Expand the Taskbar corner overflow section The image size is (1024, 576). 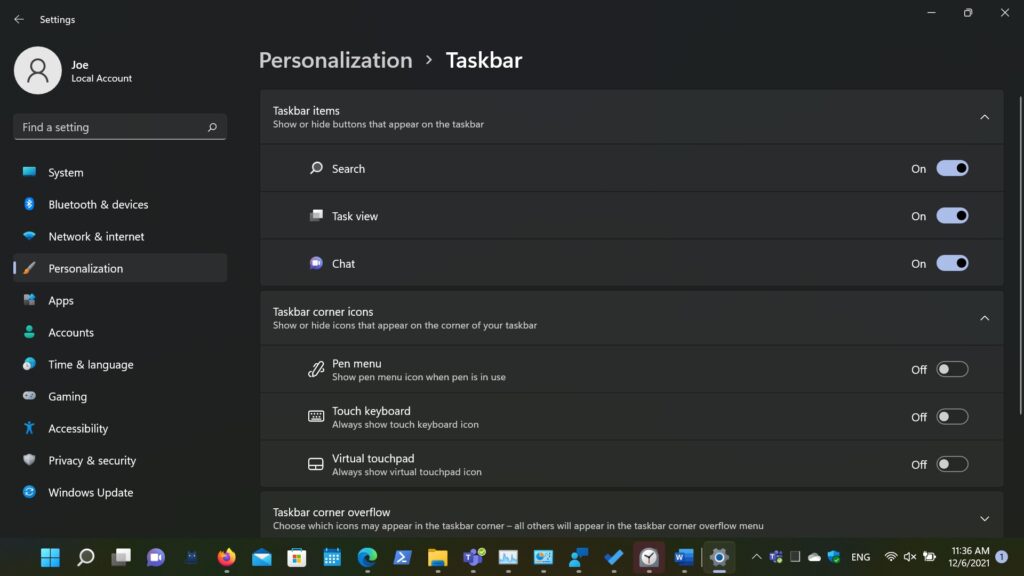coord(984,518)
